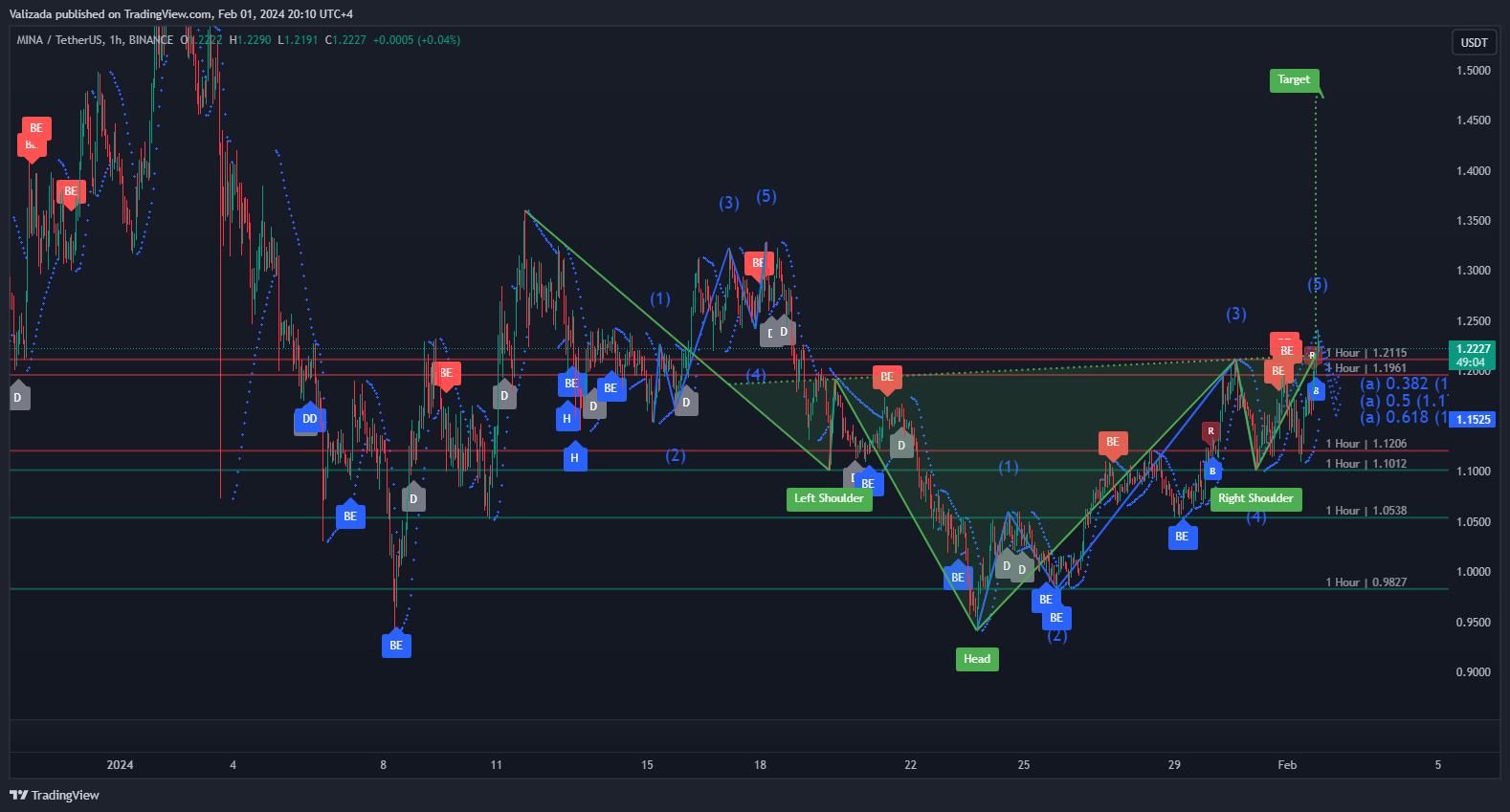Click the wave (3) label near Feb 1 peak
The image size is (1510, 812).
[1236, 314]
